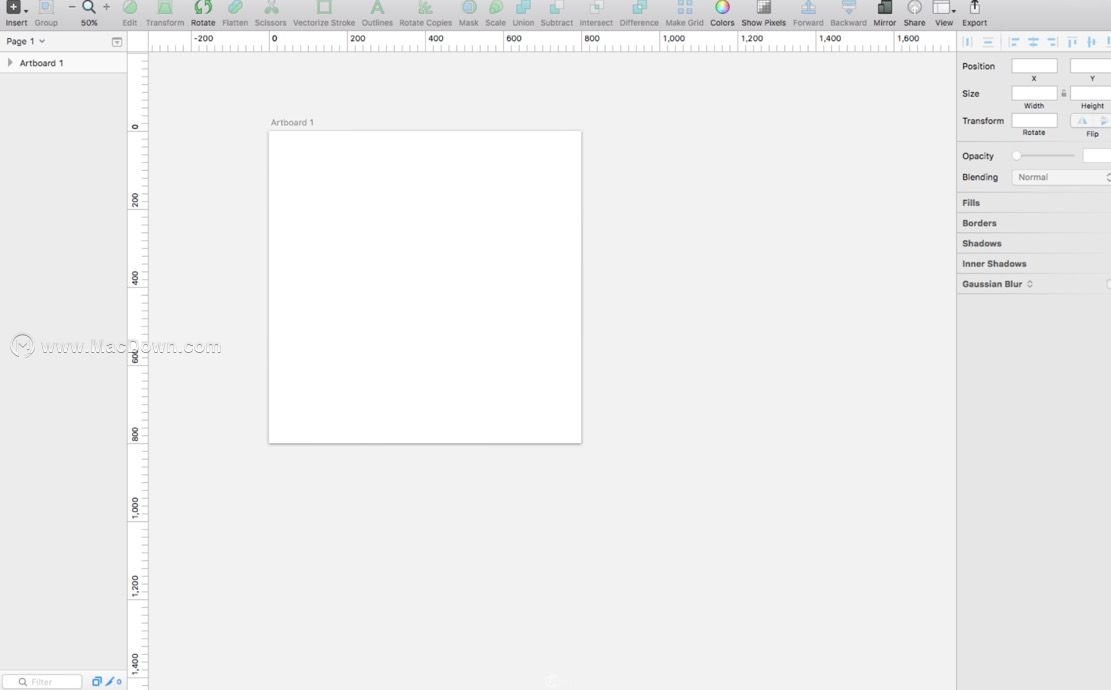Align layers to top edge

(1072, 42)
